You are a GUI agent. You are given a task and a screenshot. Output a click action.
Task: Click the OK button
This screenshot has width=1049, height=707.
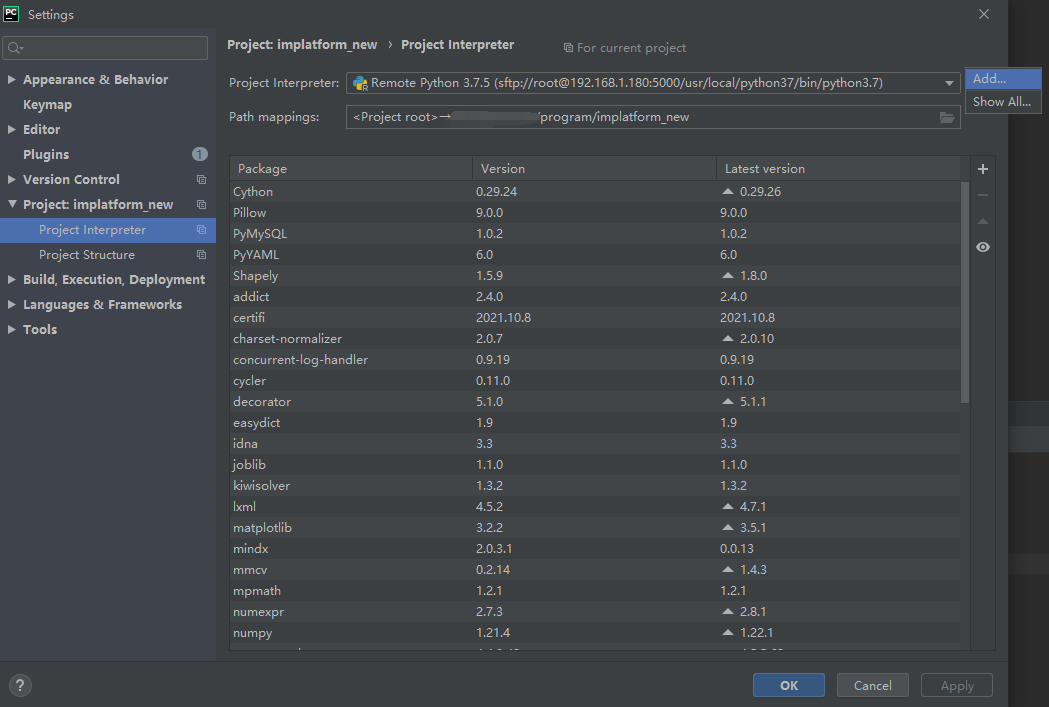pyautogui.click(x=789, y=686)
